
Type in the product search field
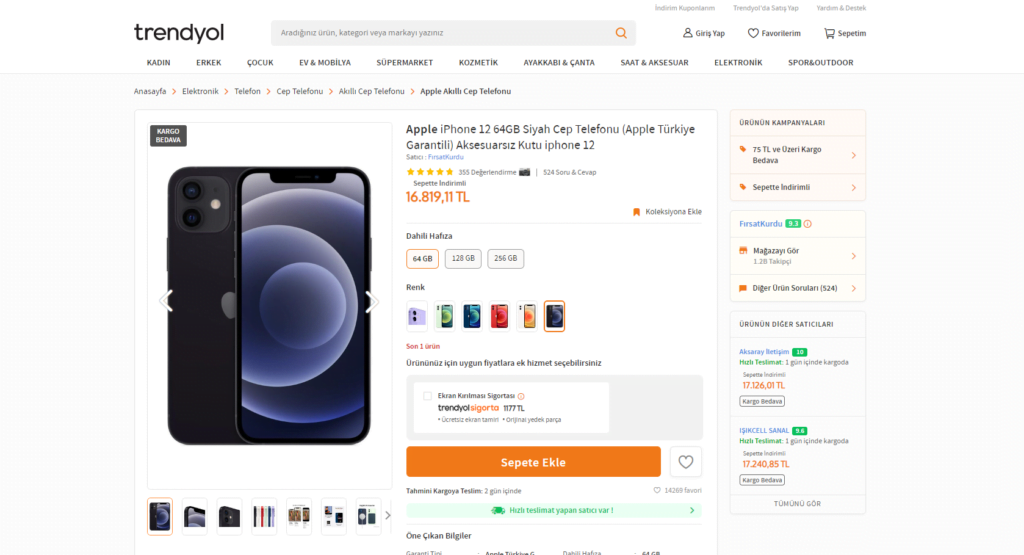pyautogui.click(x=440, y=33)
